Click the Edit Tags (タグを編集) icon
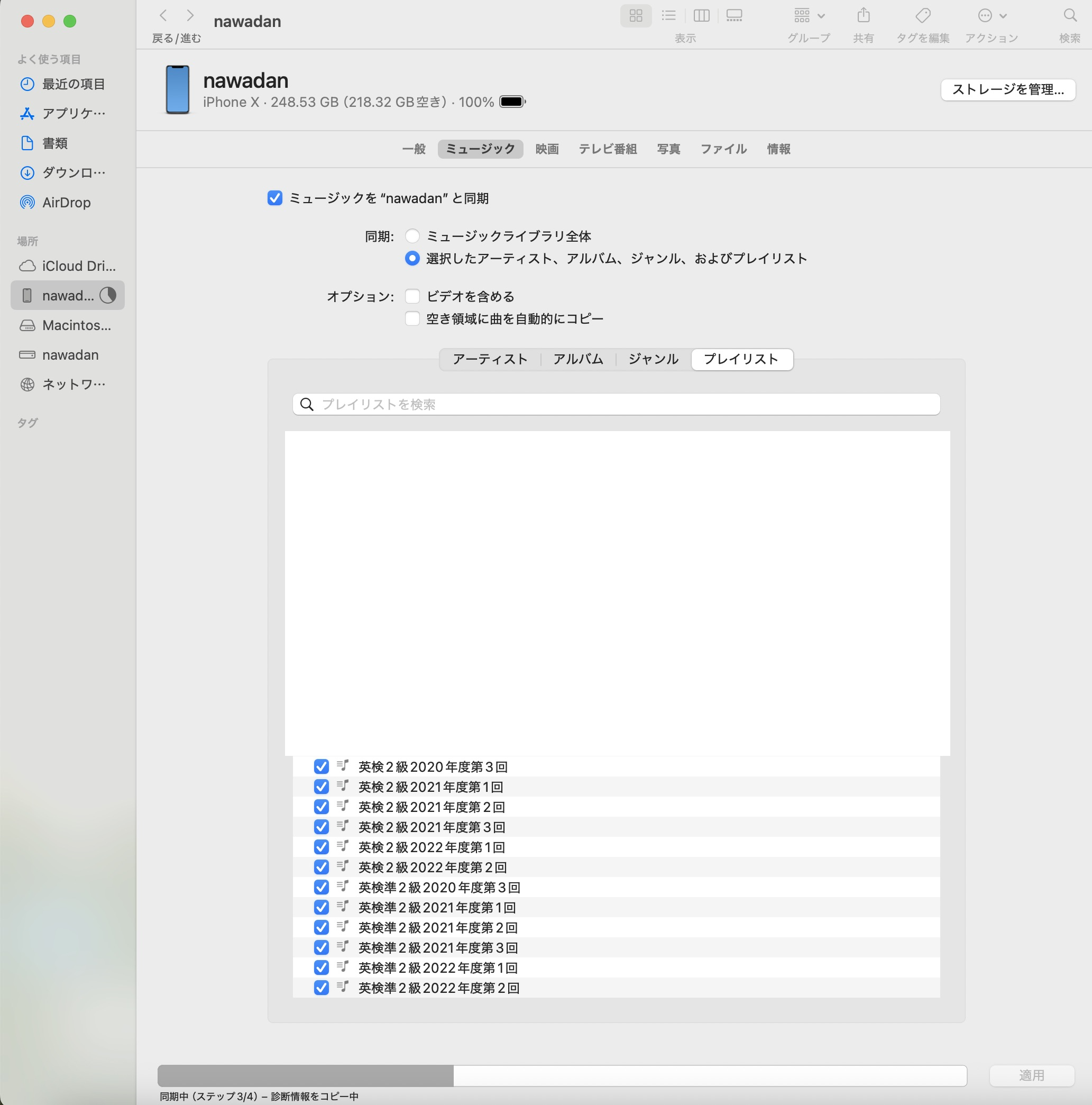Screen dimensions: 1092x1105 point(923,15)
